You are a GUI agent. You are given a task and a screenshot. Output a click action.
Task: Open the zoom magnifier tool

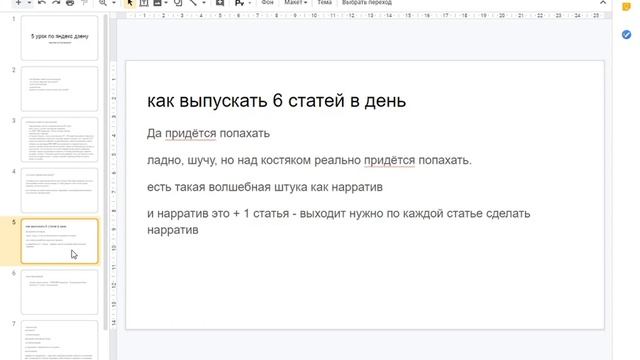point(102,2)
